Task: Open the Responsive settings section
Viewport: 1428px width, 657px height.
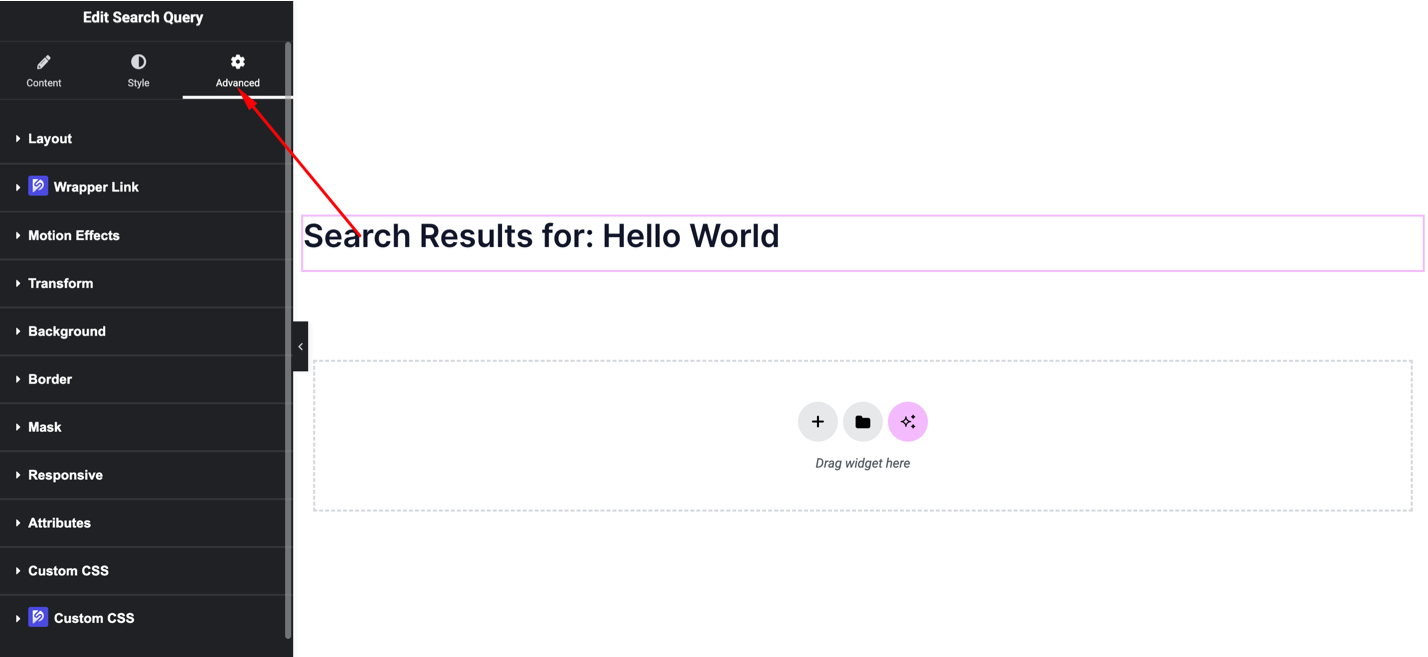Action: (65, 475)
